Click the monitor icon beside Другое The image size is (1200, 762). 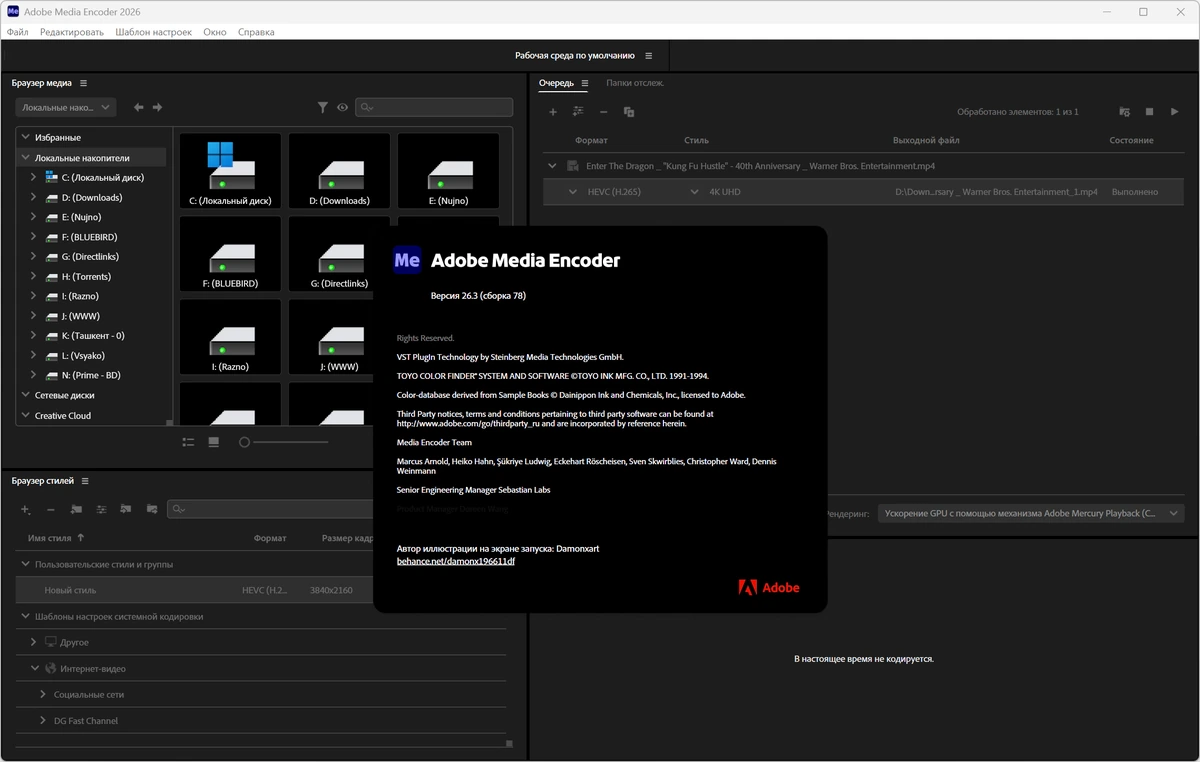[x=51, y=642]
